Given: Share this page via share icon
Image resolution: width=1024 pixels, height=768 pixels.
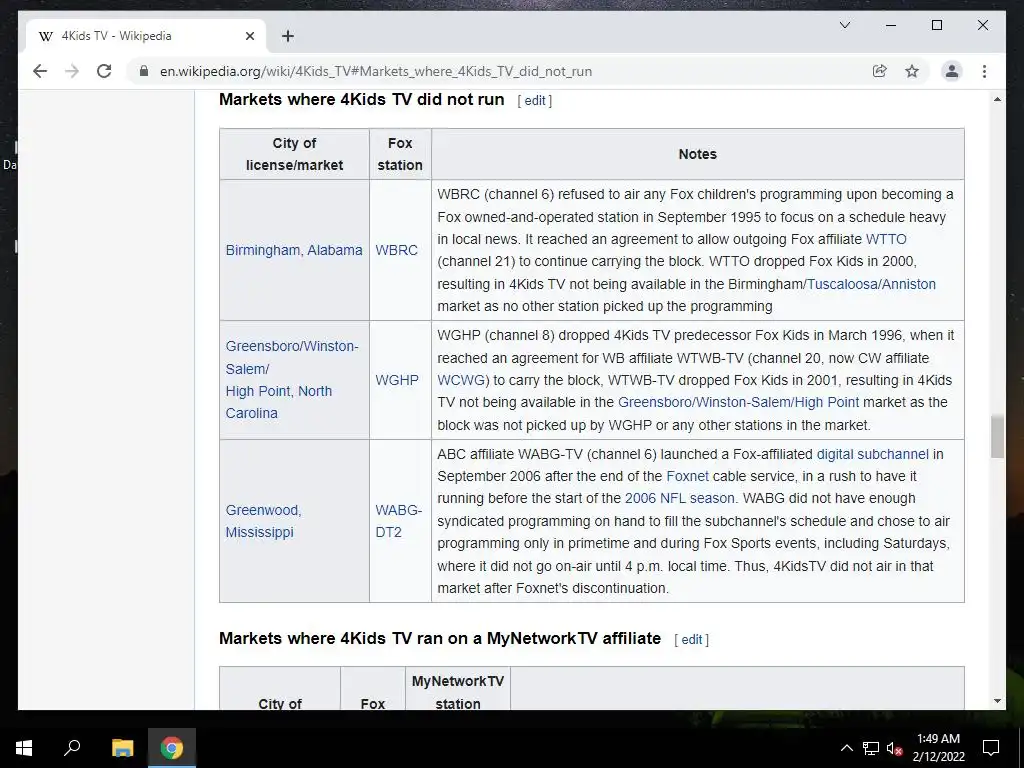Looking at the screenshot, I should tap(880, 71).
